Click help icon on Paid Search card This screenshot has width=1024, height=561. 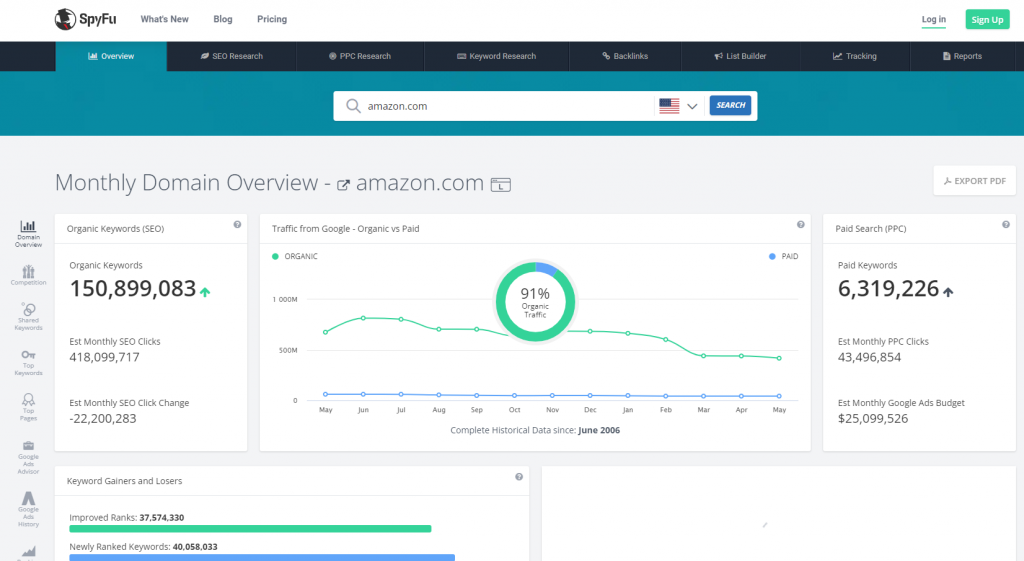1006,225
